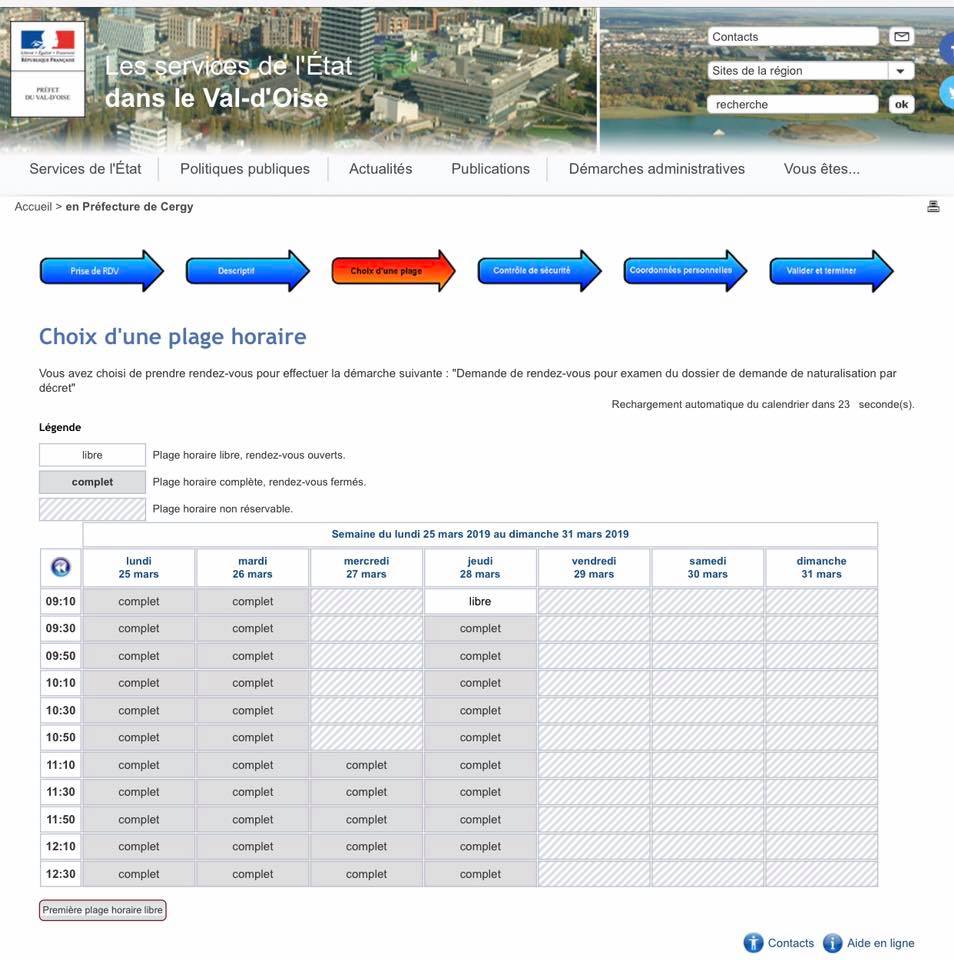Click complet cell lundi 09:10
Image resolution: width=954 pixels, height=960 pixels.
click(138, 601)
